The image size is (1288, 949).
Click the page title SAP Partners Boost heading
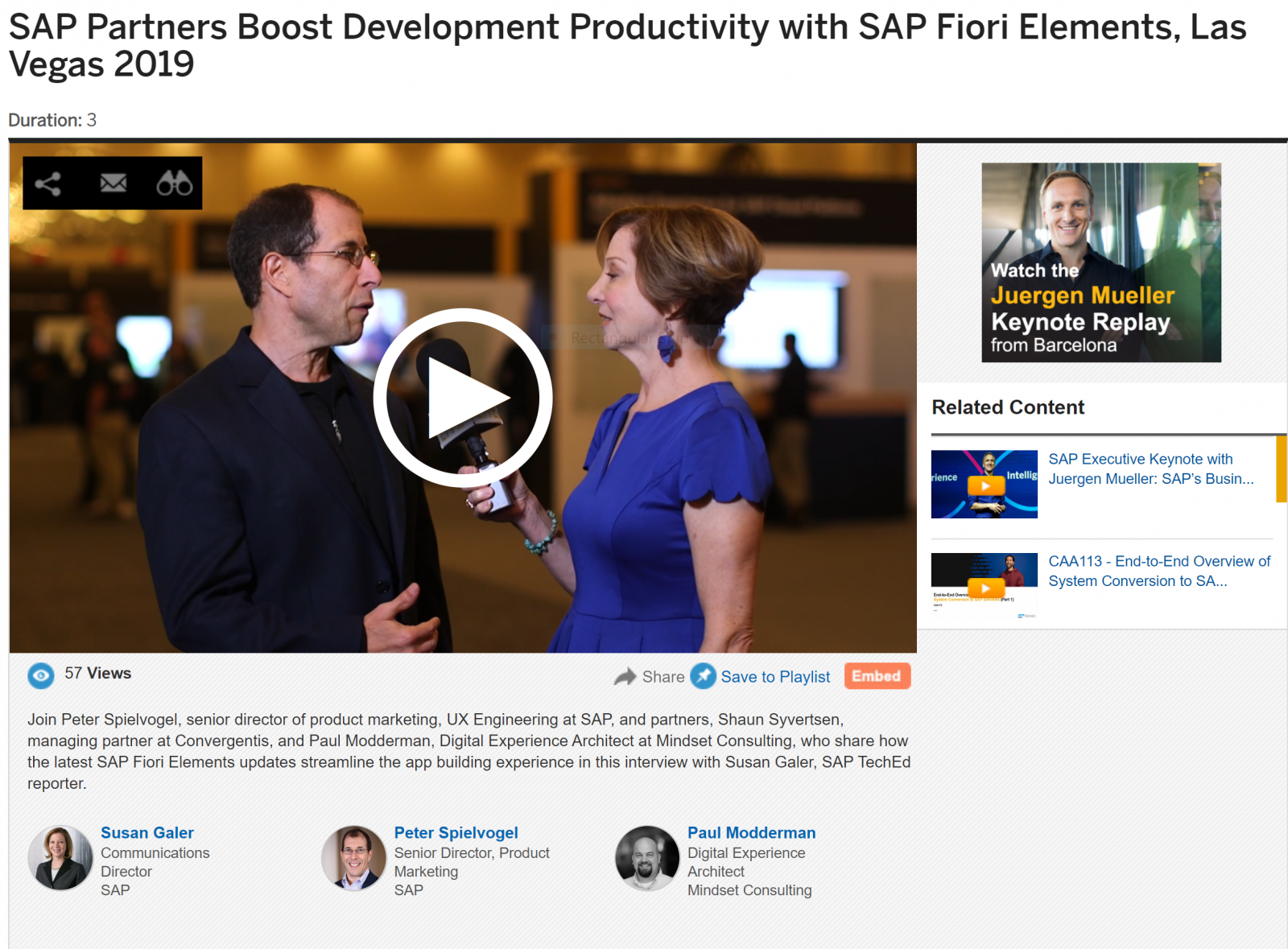pos(627,45)
